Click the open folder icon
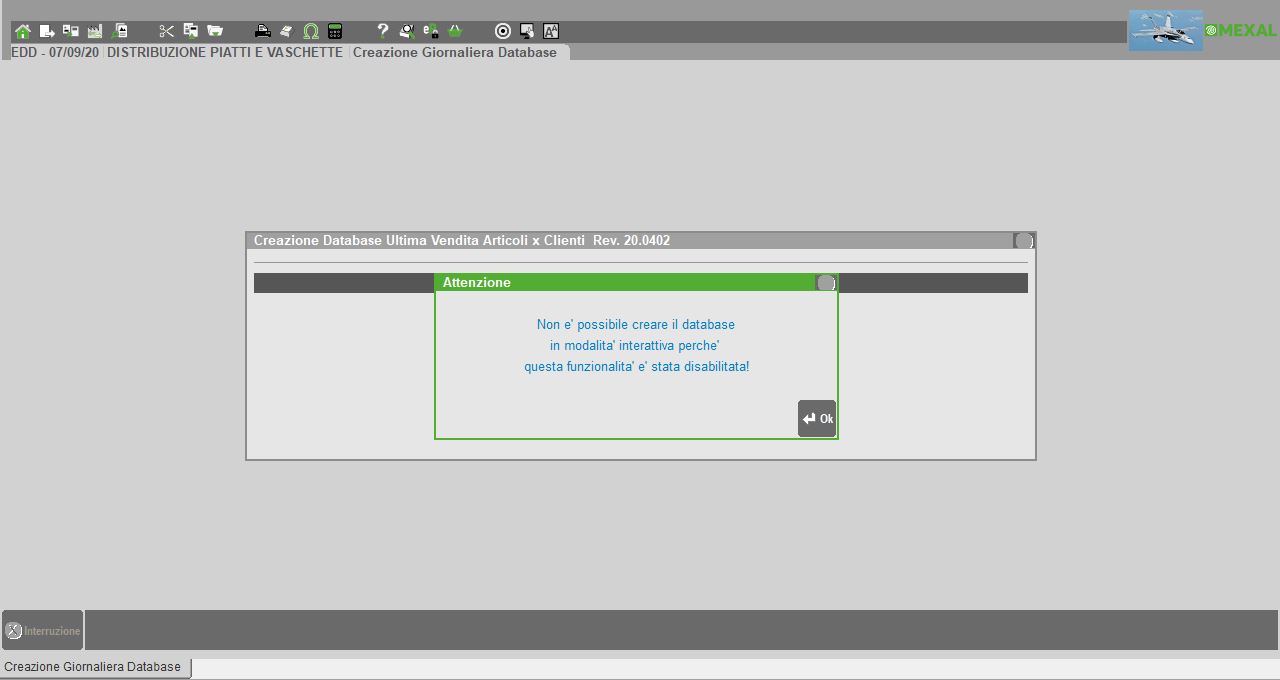1280x680 pixels. tap(214, 31)
